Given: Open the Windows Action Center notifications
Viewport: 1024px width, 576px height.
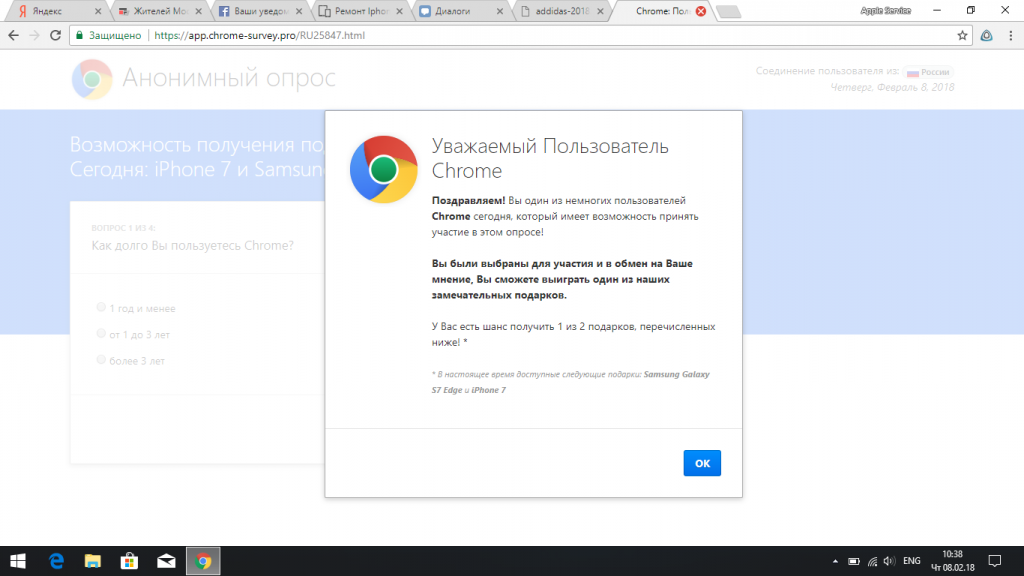Looking at the screenshot, I should (x=995, y=561).
